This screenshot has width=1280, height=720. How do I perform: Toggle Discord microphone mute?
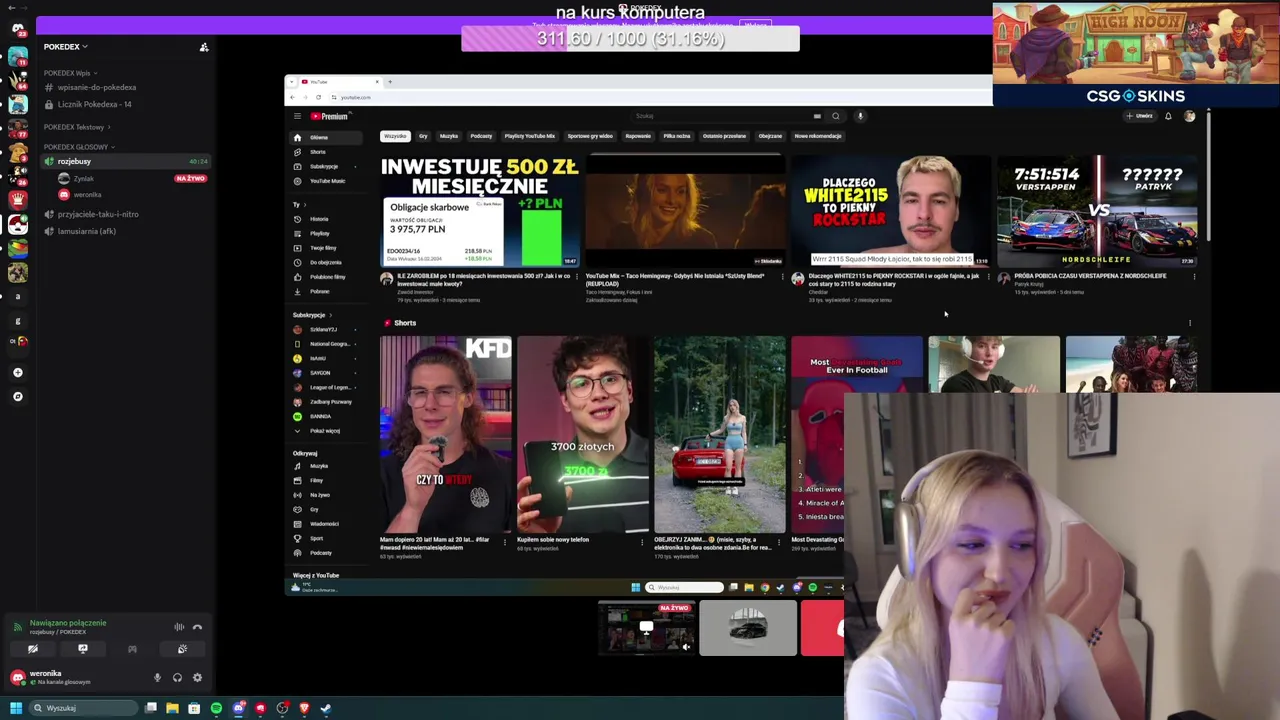(157, 677)
